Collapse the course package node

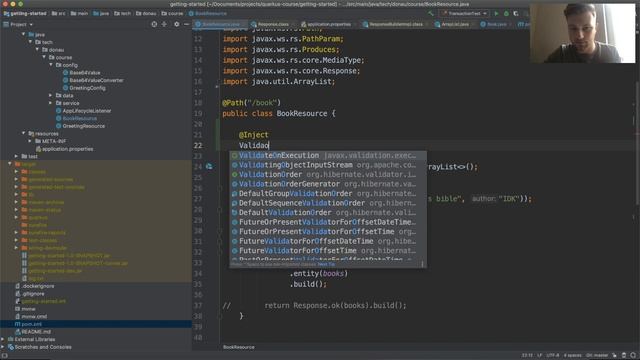tap(44, 57)
